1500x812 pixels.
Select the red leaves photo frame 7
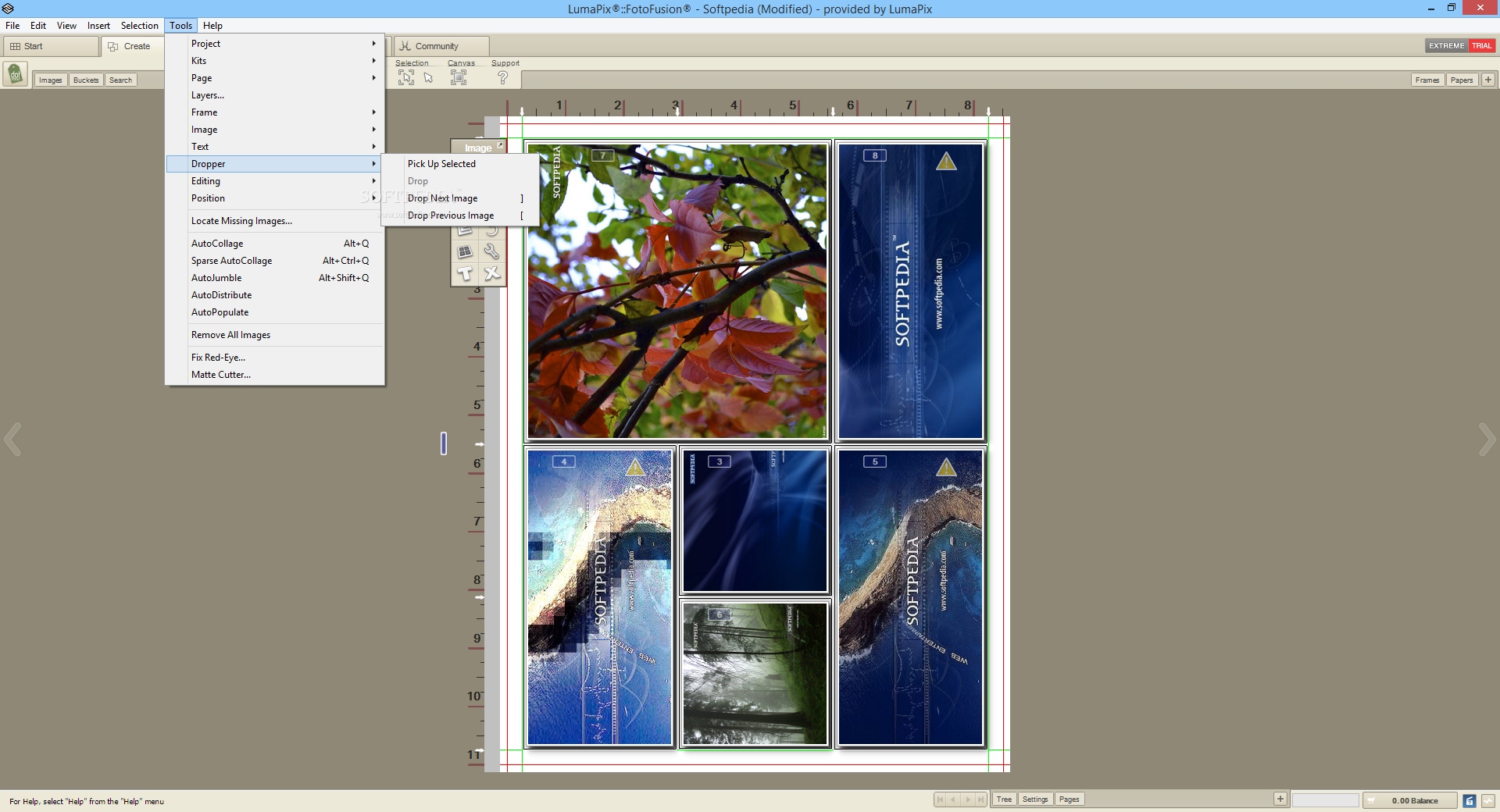tap(677, 290)
